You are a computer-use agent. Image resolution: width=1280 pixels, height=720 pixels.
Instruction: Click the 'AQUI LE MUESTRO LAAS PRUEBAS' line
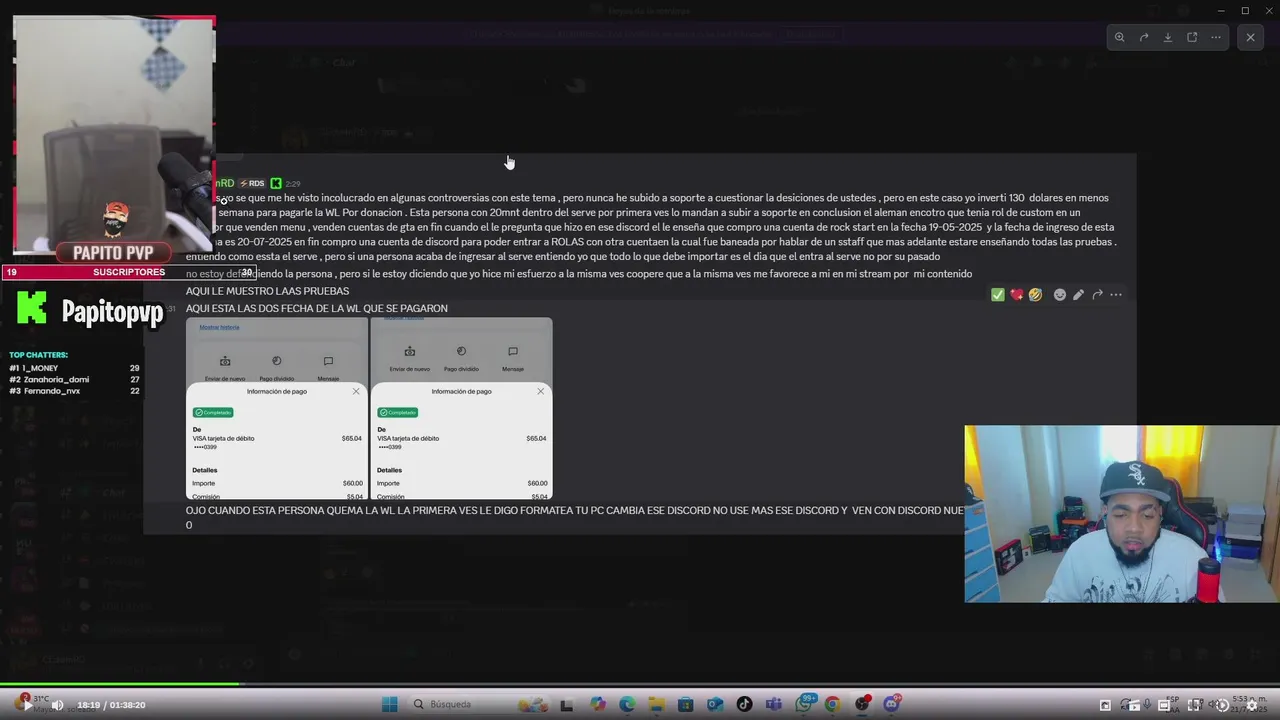pos(267,291)
